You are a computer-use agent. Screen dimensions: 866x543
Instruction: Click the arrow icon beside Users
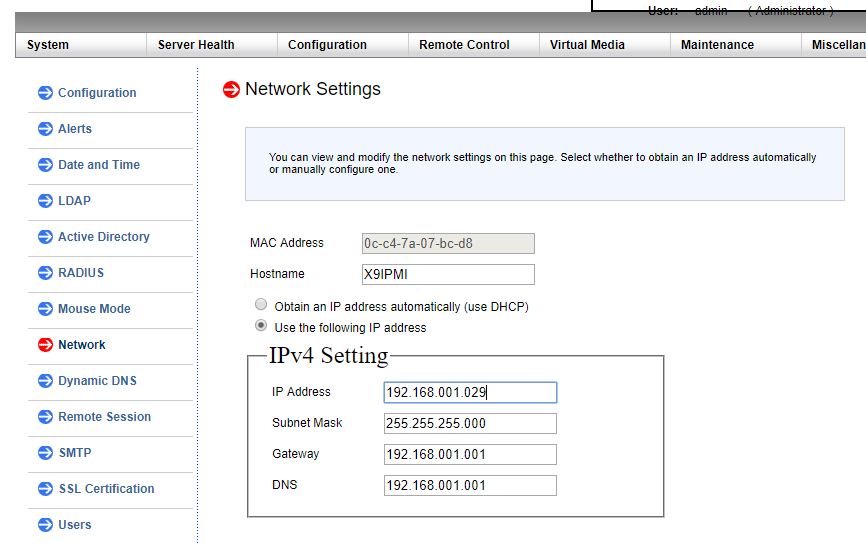45,525
